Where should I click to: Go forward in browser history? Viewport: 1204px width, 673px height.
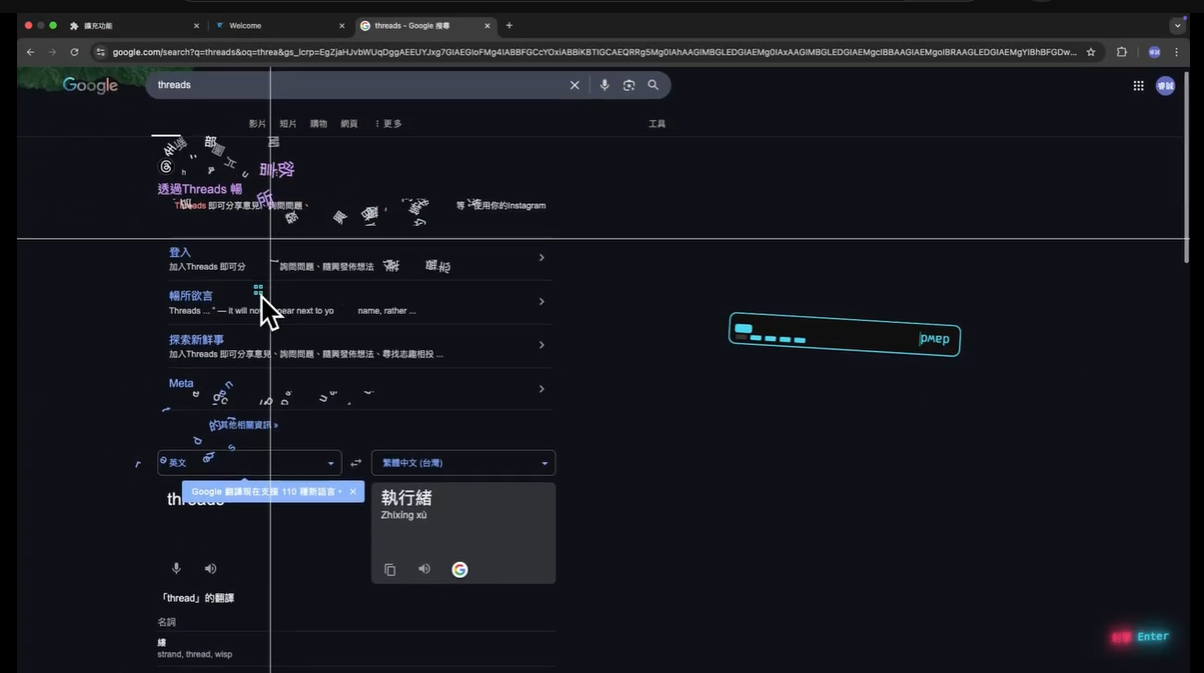pyautogui.click(x=52, y=52)
